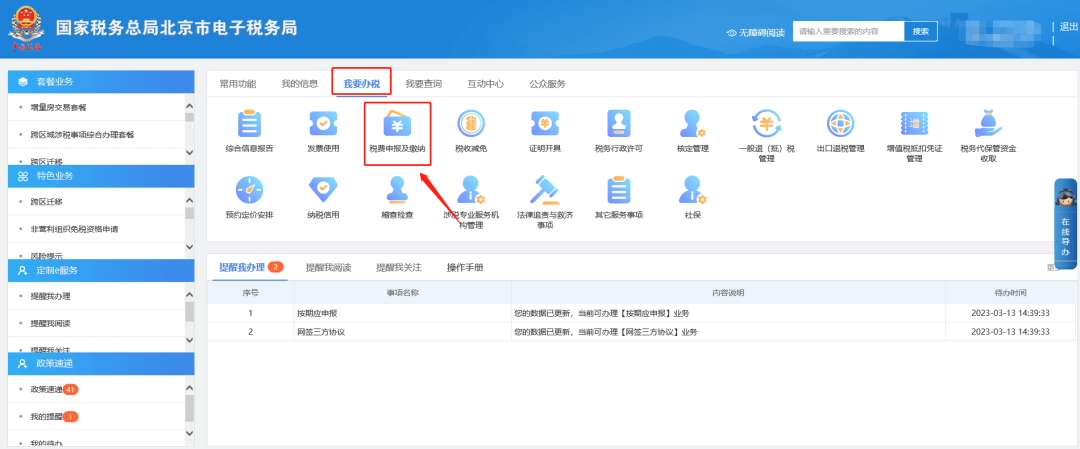Open the 涉税专业服务机构管理 icon
Image resolution: width=1080 pixels, height=449 pixels.
(471, 191)
